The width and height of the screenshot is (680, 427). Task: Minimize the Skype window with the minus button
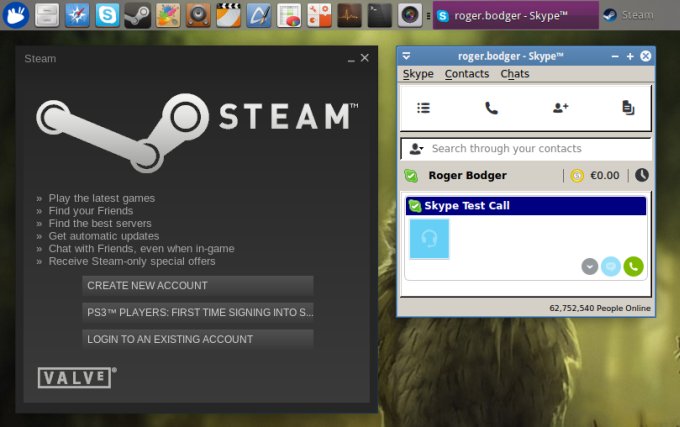click(615, 56)
